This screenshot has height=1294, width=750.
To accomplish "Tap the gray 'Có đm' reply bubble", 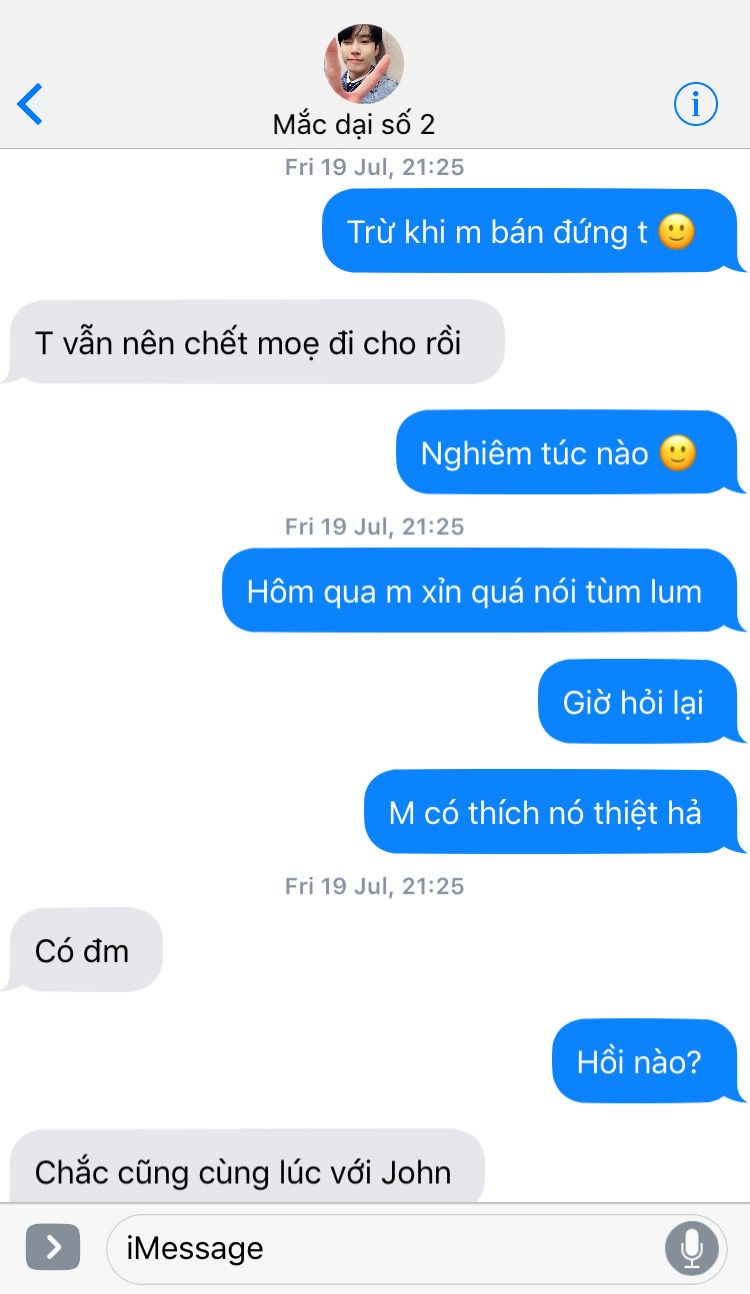I will [x=84, y=950].
